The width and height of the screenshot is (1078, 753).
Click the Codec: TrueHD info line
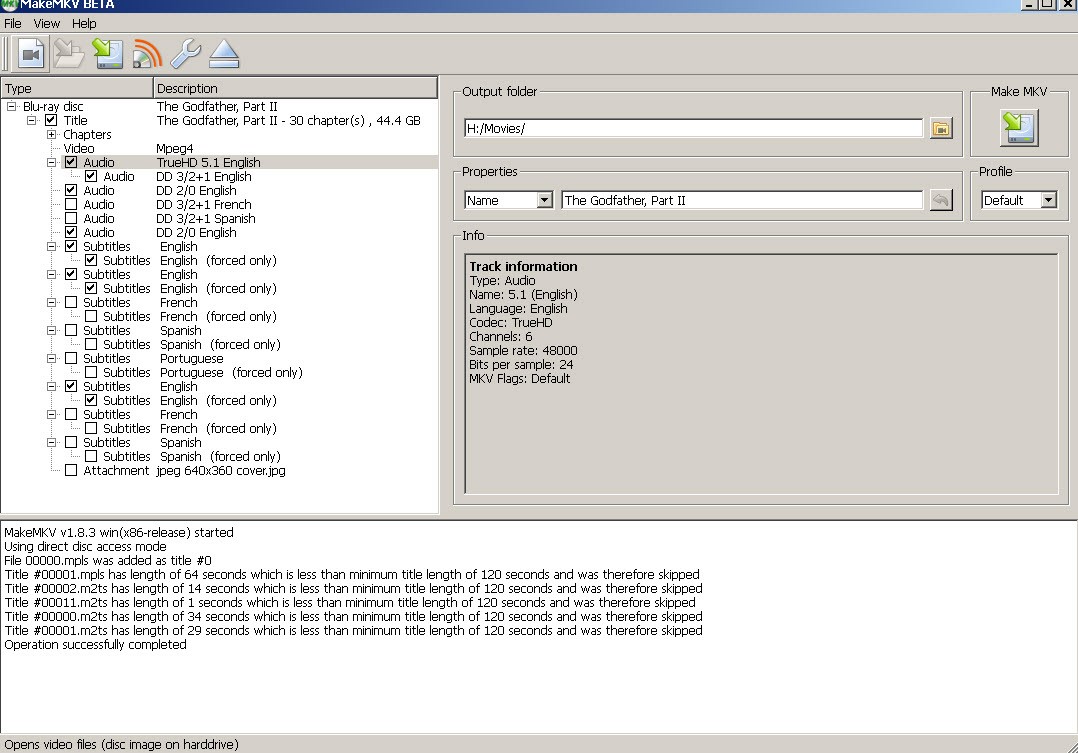511,323
